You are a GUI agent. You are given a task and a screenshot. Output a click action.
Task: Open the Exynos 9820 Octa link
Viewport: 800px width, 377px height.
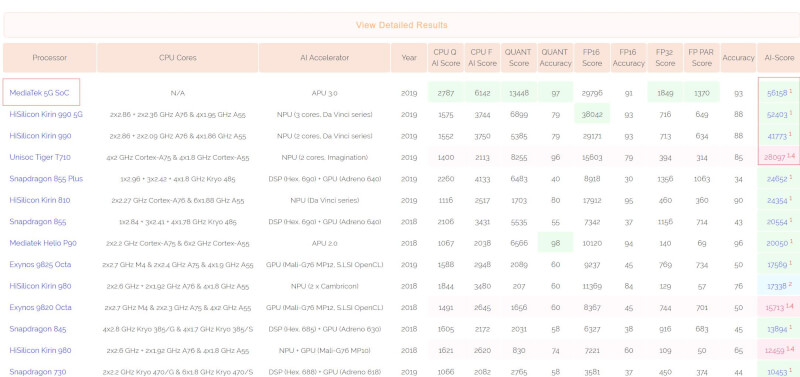(x=40, y=307)
